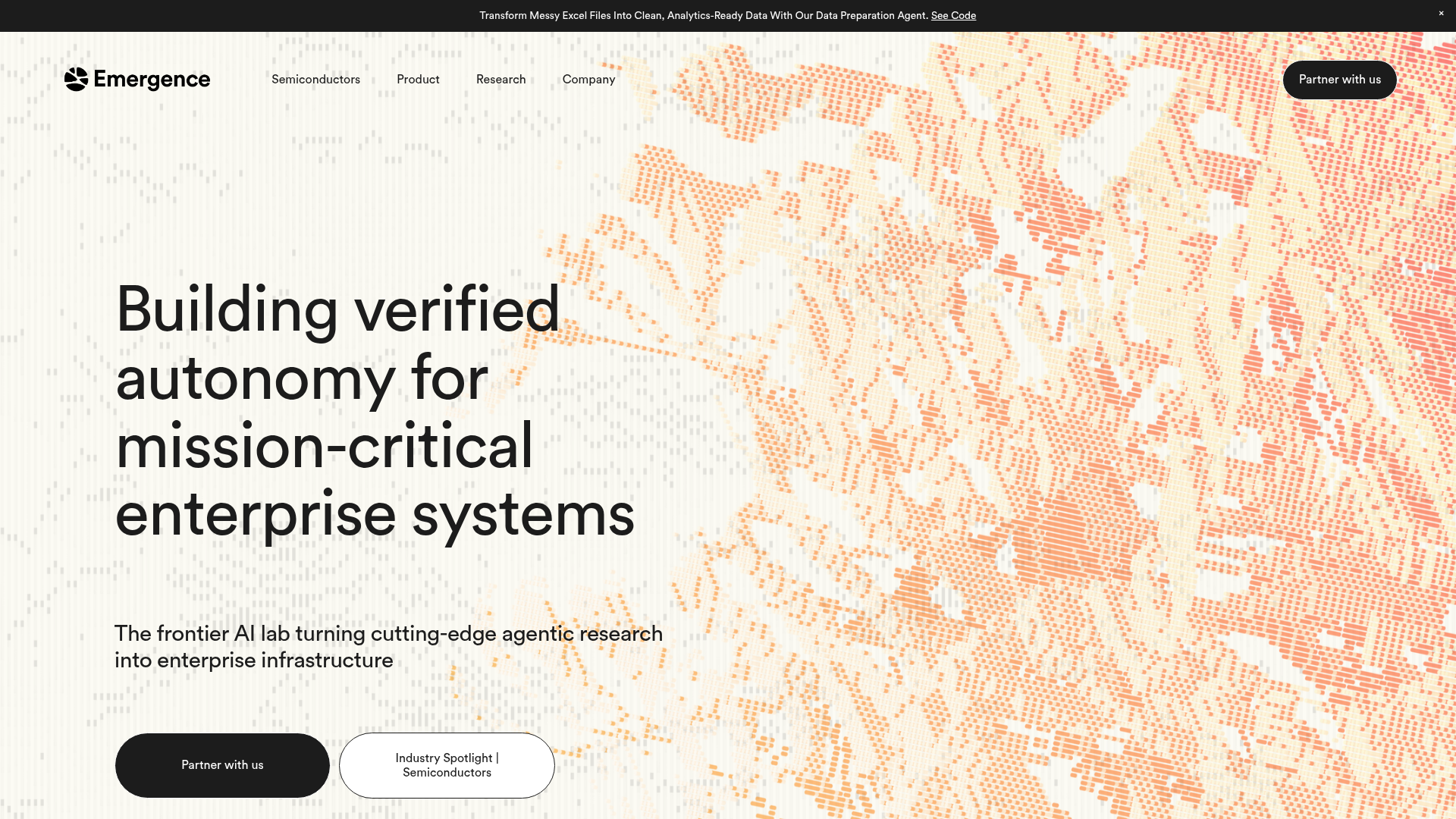Click "The frontier AI lab" subheading line

point(388,634)
